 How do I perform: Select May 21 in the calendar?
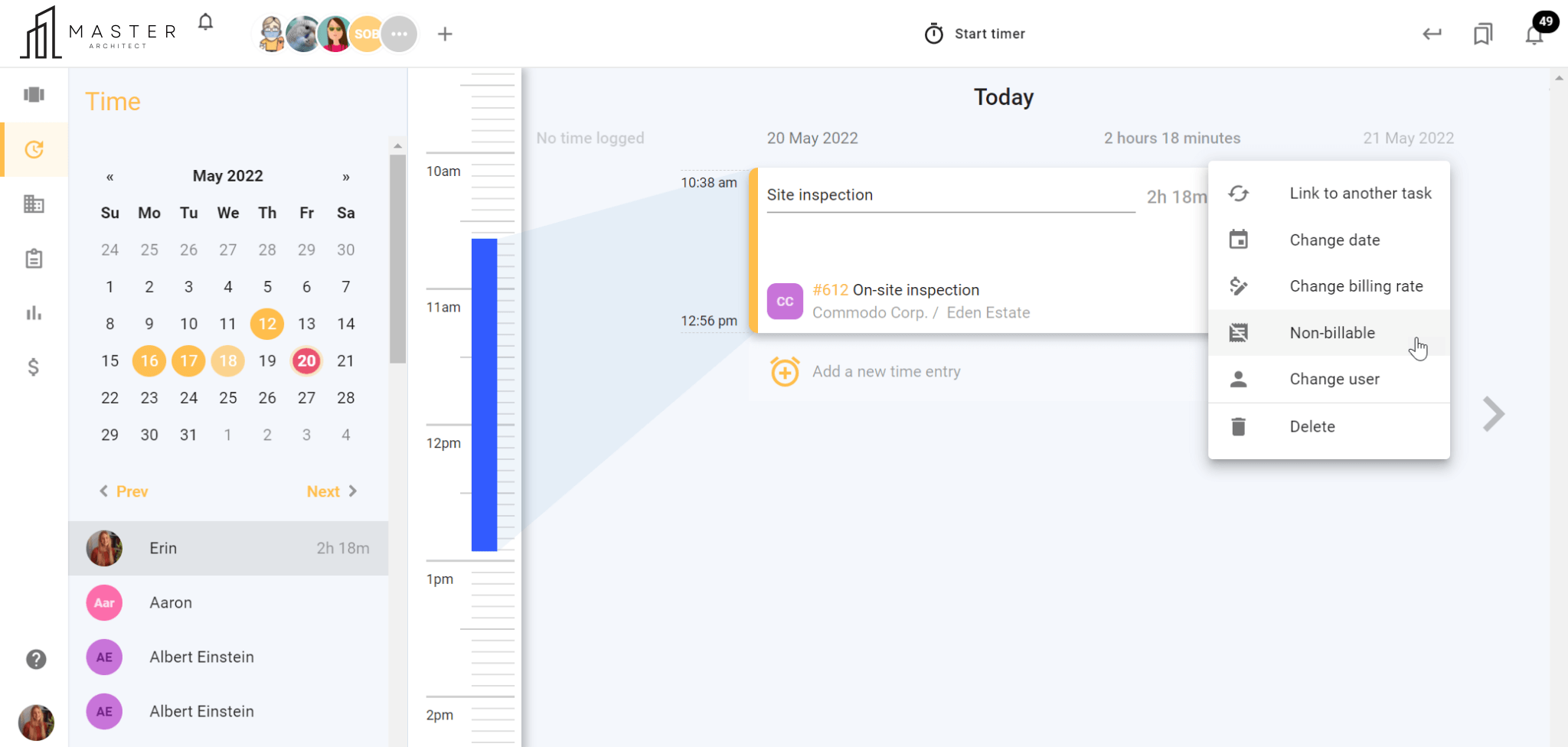coord(346,360)
